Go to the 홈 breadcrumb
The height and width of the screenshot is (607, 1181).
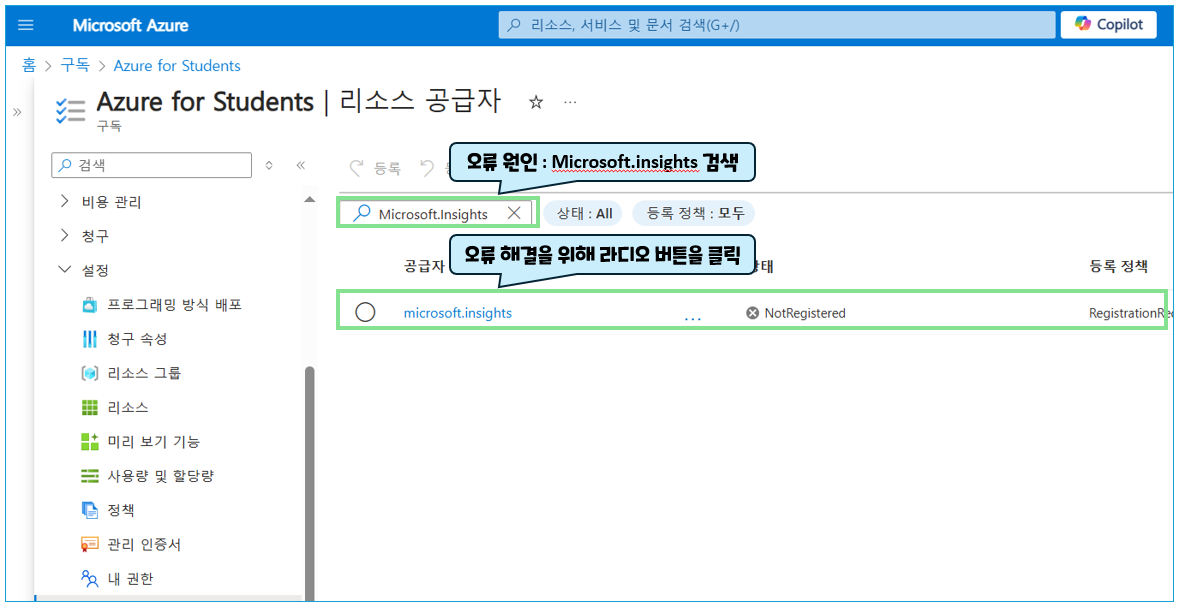point(29,66)
